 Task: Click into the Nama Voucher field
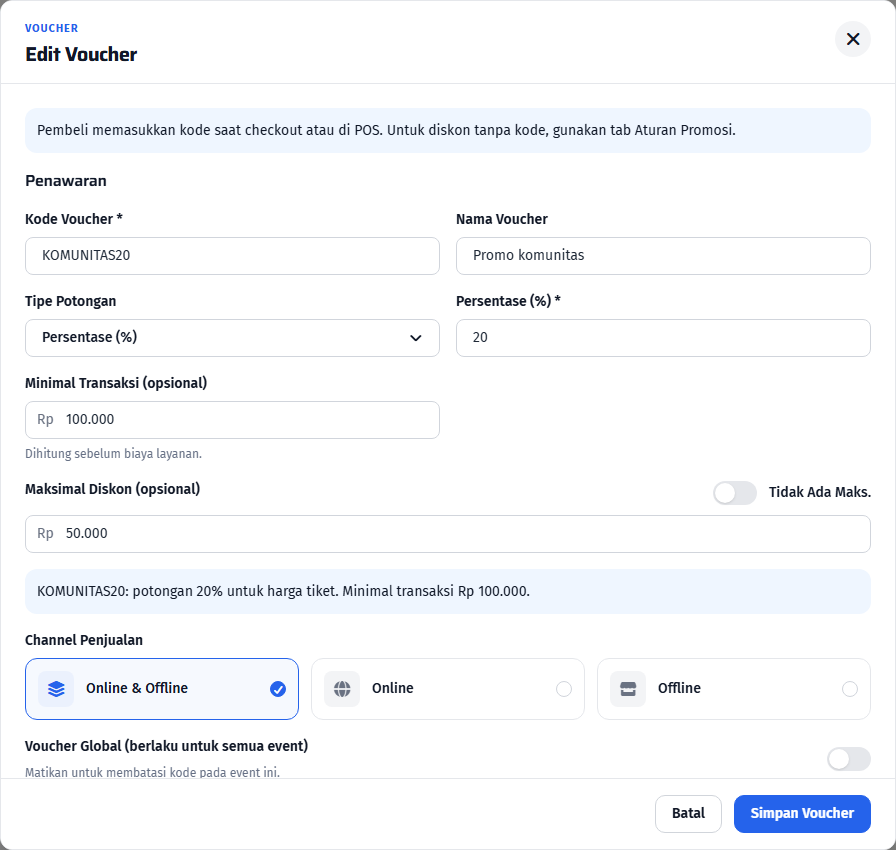[x=663, y=256]
